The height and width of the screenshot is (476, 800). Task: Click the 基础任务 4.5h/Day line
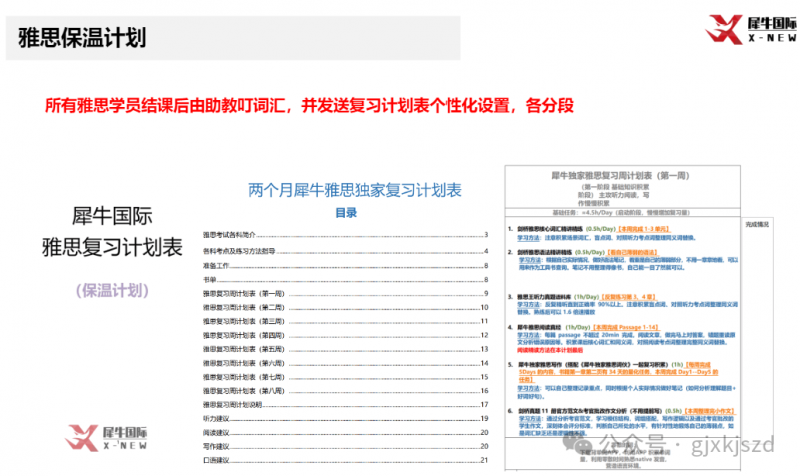pos(621,212)
